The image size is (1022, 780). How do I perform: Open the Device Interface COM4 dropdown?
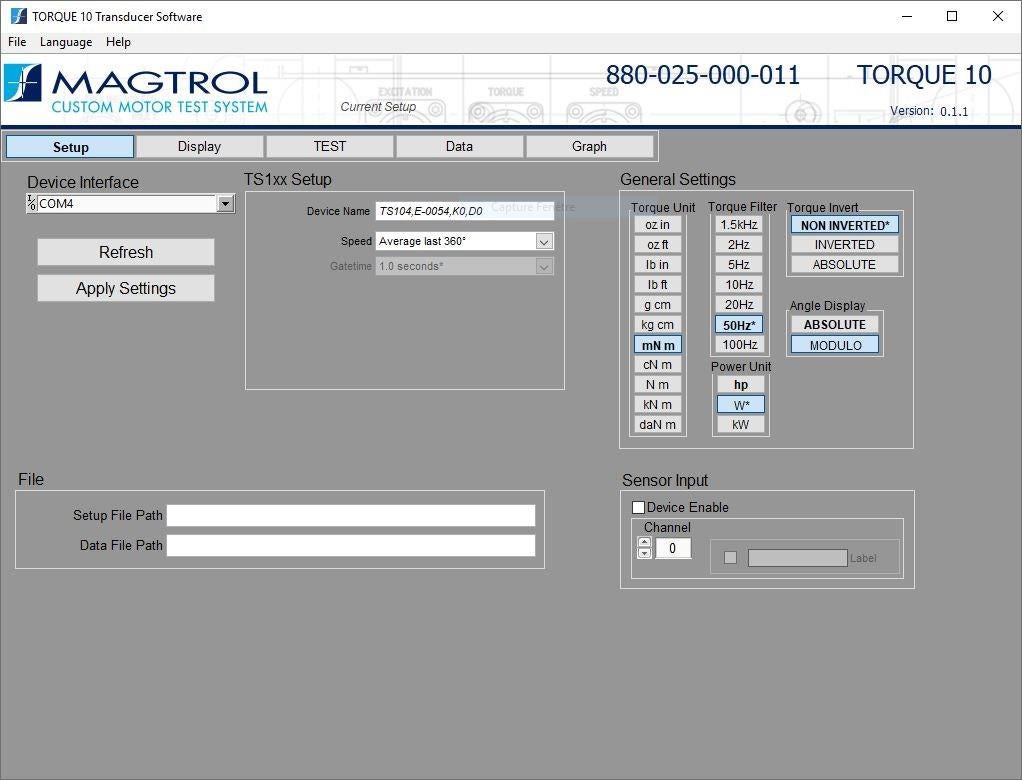[x=226, y=203]
